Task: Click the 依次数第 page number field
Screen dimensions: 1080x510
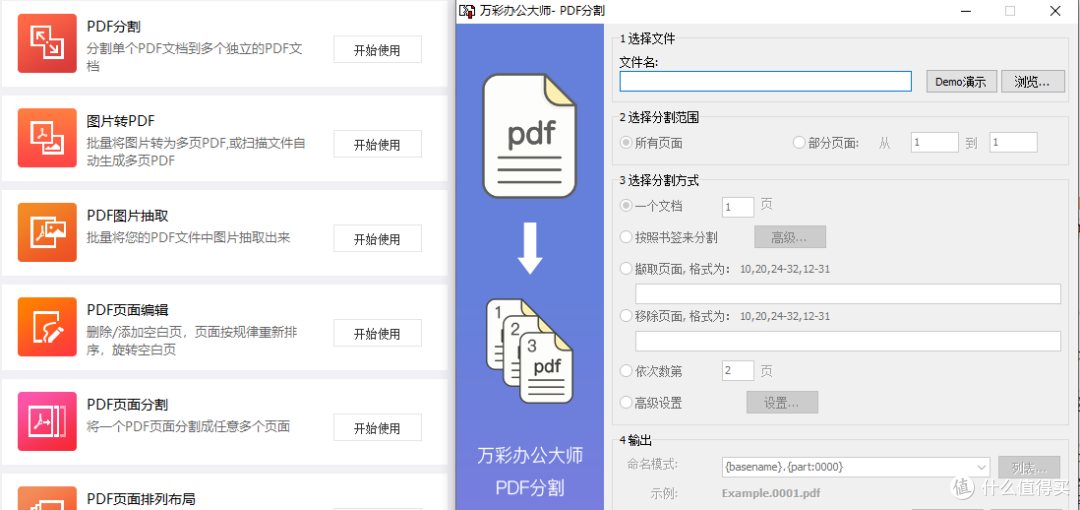Action: [x=738, y=371]
